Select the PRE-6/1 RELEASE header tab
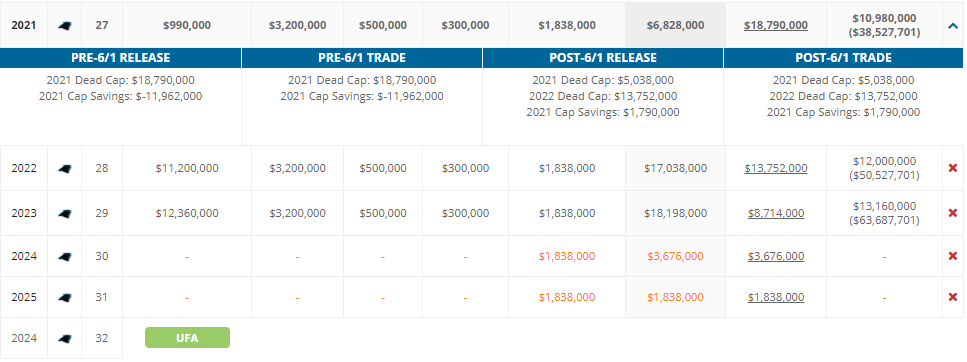This screenshot has width=967, height=362. coord(120,58)
